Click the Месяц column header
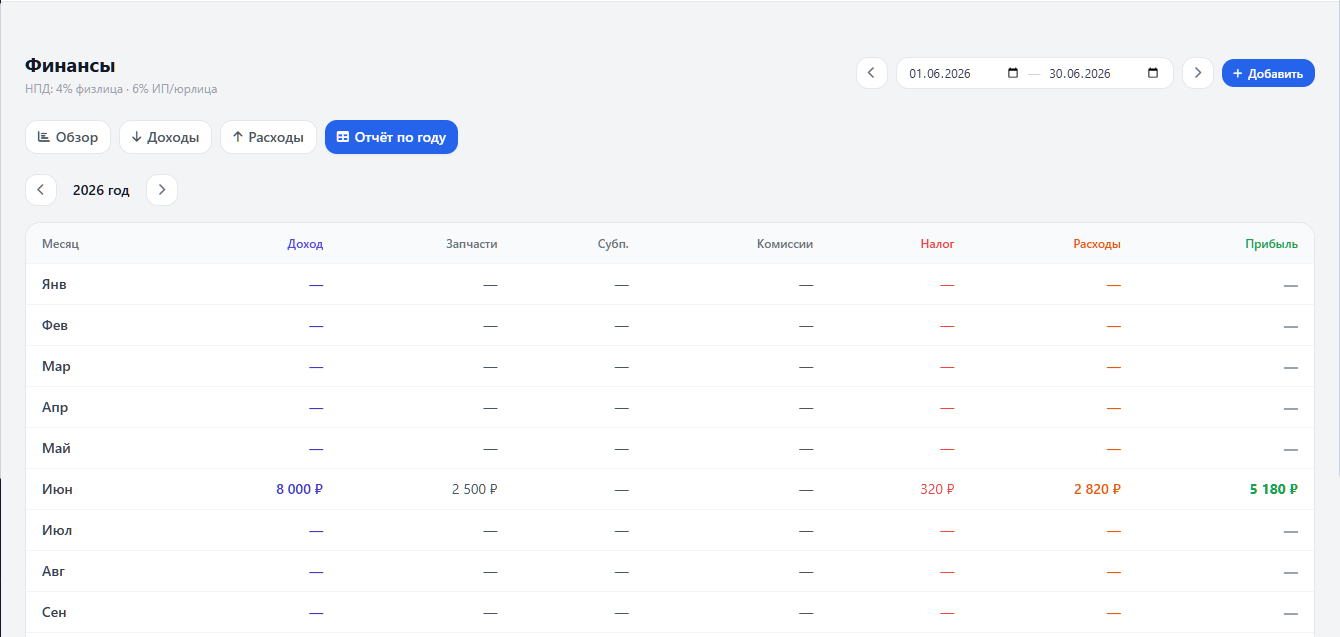The image size is (1340, 637). click(x=60, y=244)
